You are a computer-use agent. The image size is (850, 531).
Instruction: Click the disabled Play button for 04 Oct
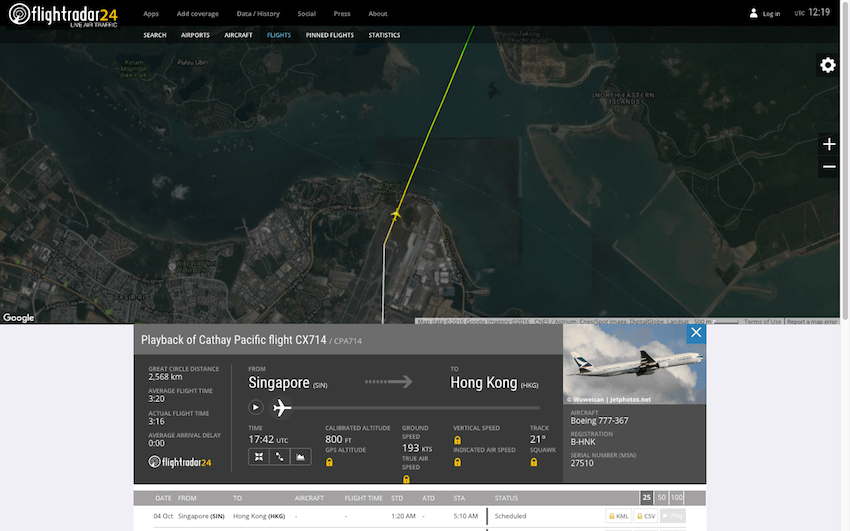[673, 516]
